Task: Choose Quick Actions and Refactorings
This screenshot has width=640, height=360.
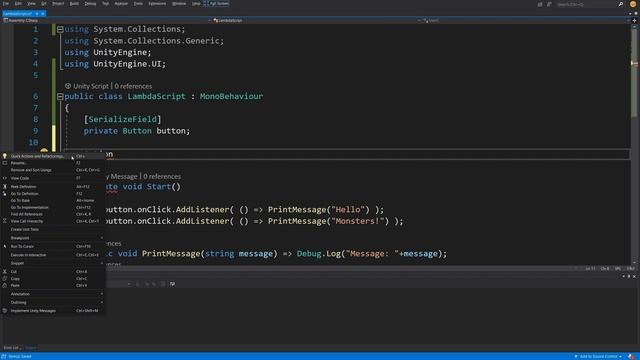Action: tap(54, 156)
